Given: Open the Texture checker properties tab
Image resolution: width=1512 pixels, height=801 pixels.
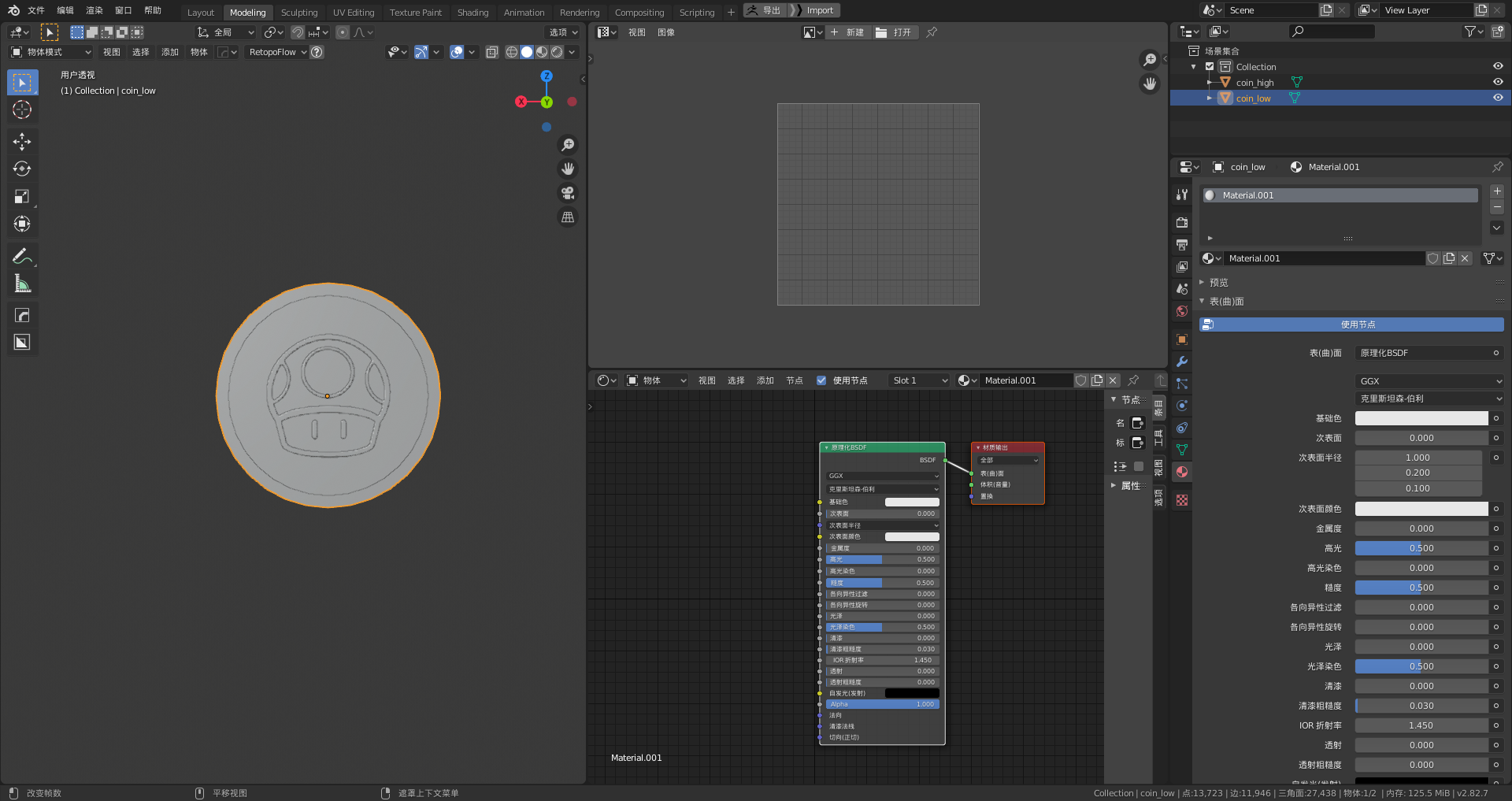Looking at the screenshot, I should [1182, 500].
